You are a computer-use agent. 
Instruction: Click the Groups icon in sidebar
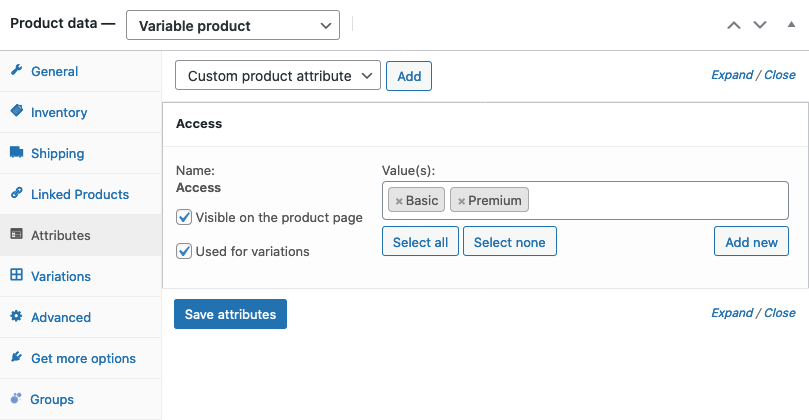[x=16, y=399]
